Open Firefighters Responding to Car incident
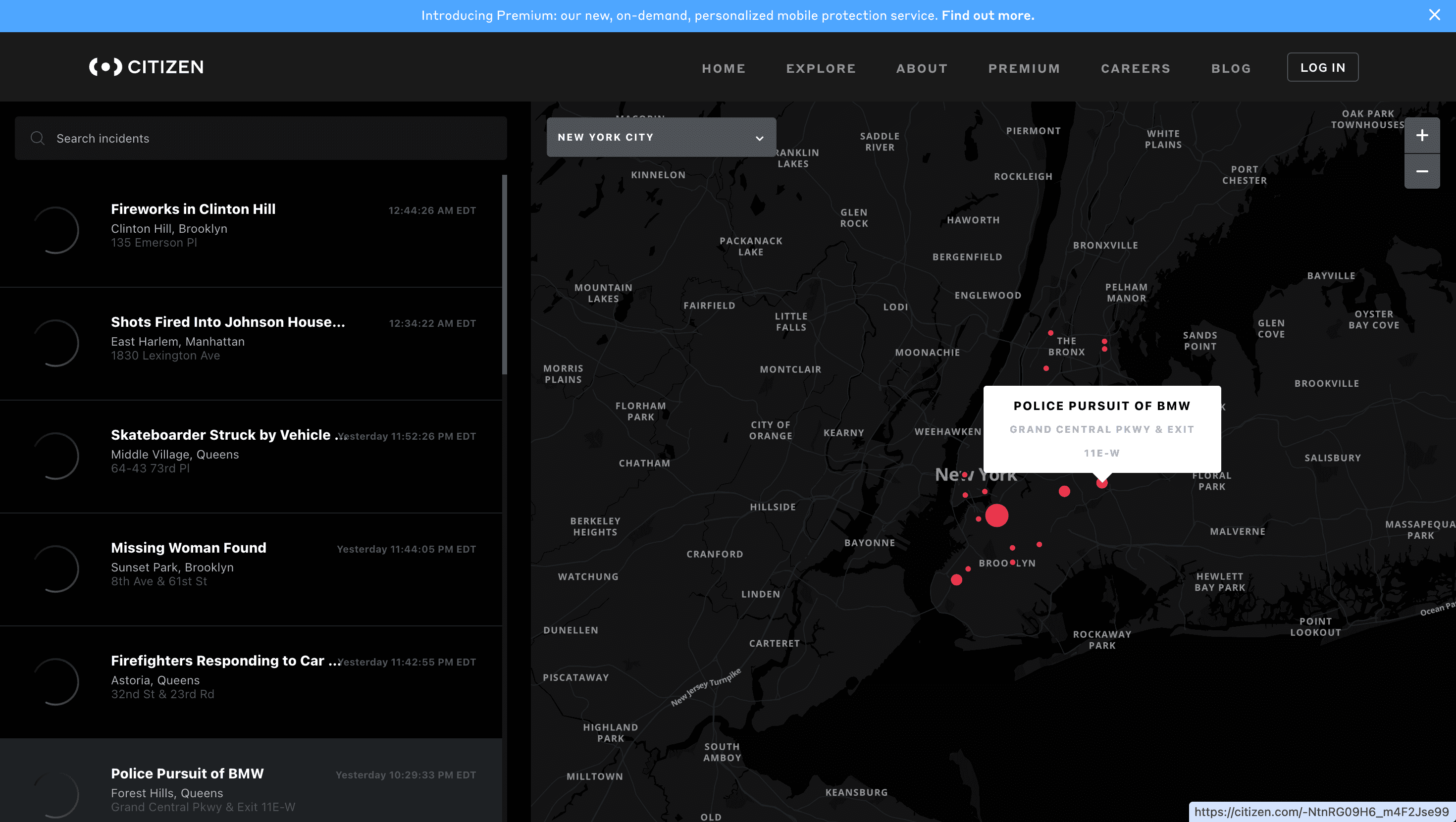 pos(251,682)
